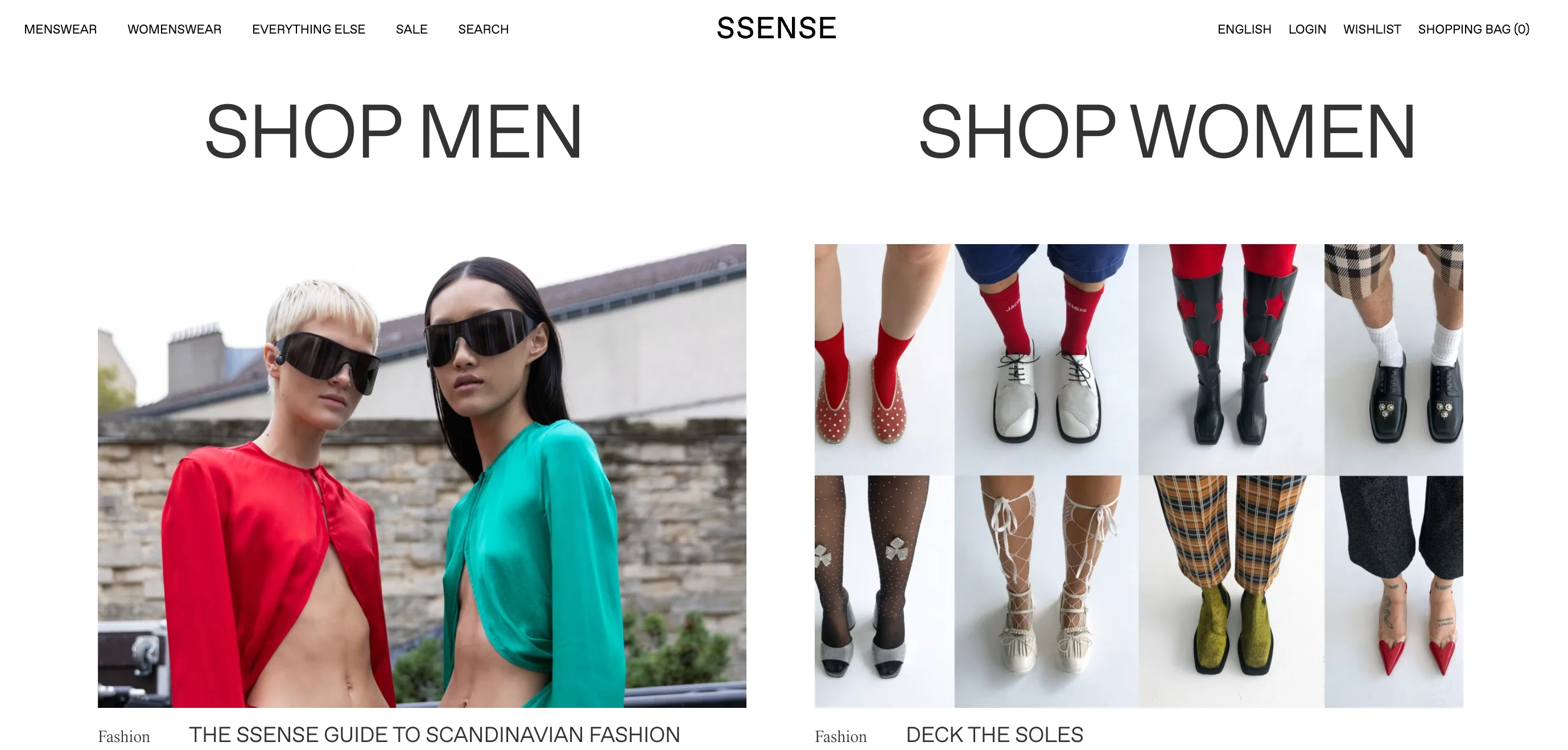Open the Scandinavian fashion photo with sunglasses
The width and height of the screenshot is (1568, 750).
(422, 476)
